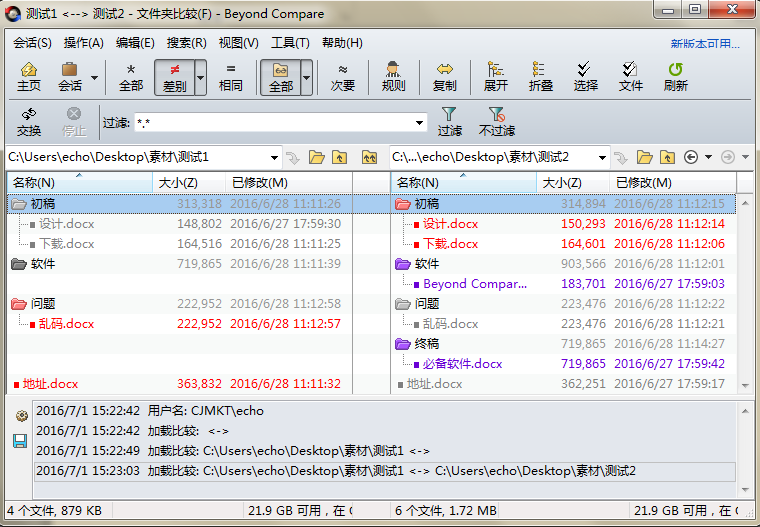Click the both-sides parent folder icon
Screen dimensions: 760x527
[x=369, y=158]
